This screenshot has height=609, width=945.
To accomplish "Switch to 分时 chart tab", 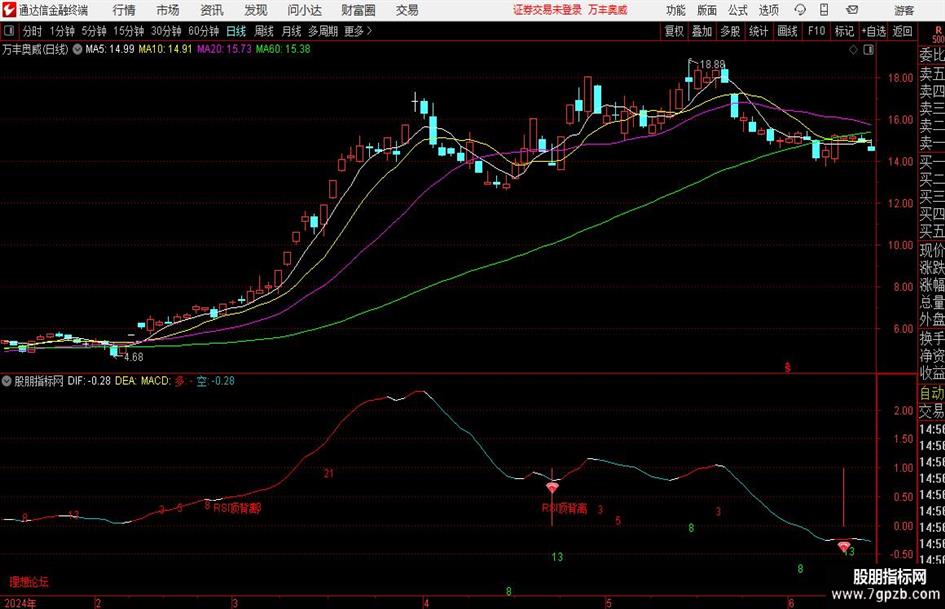I will pos(32,31).
